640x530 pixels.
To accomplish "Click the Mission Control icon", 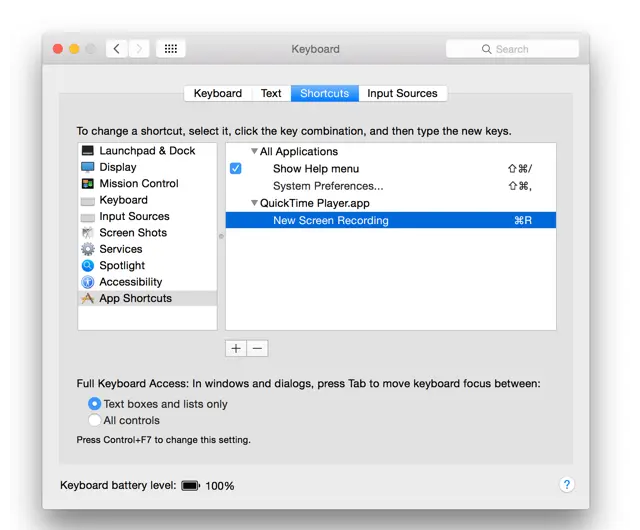I will click(x=87, y=183).
